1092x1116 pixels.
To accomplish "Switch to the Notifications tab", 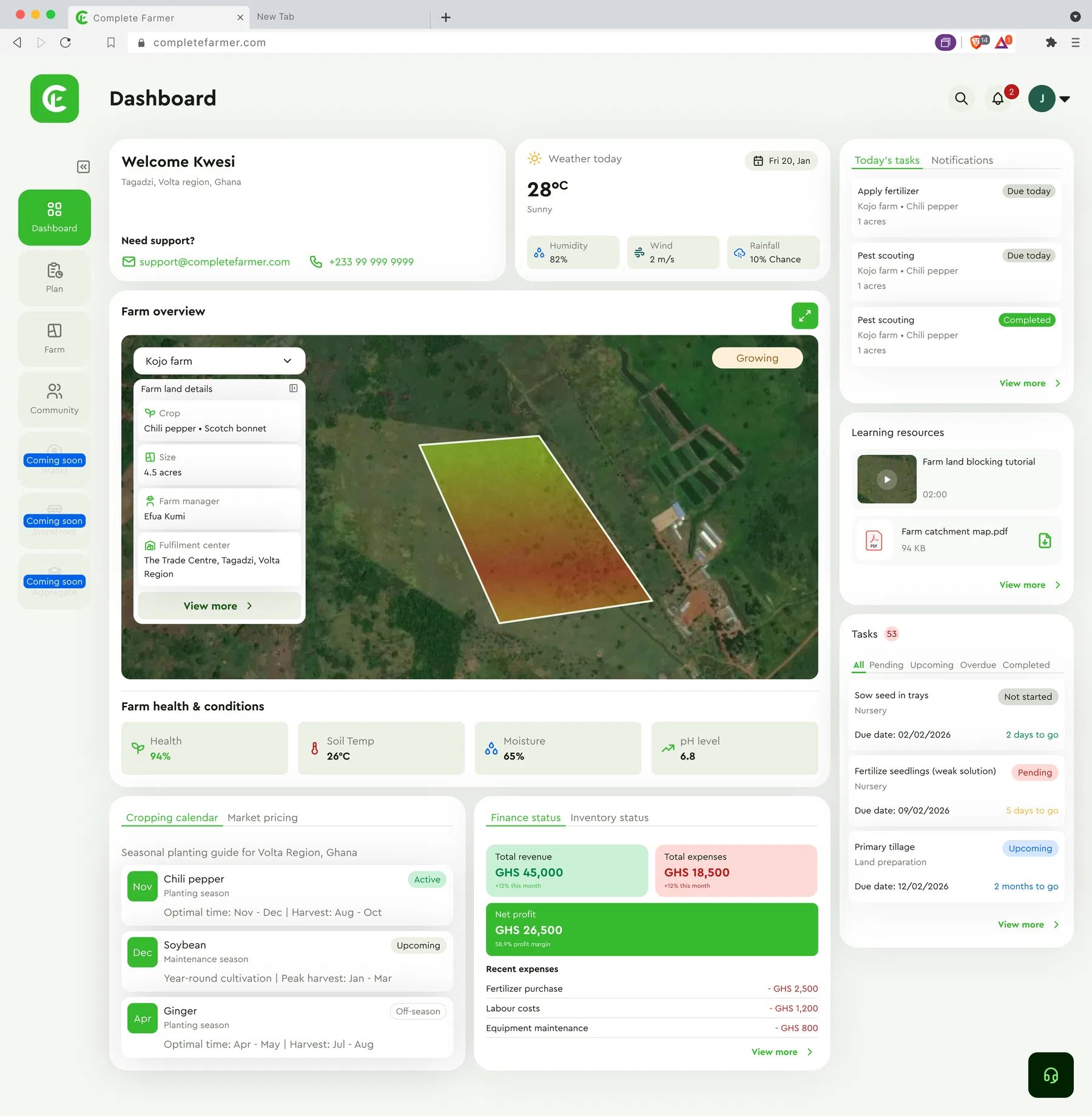I will 962,160.
